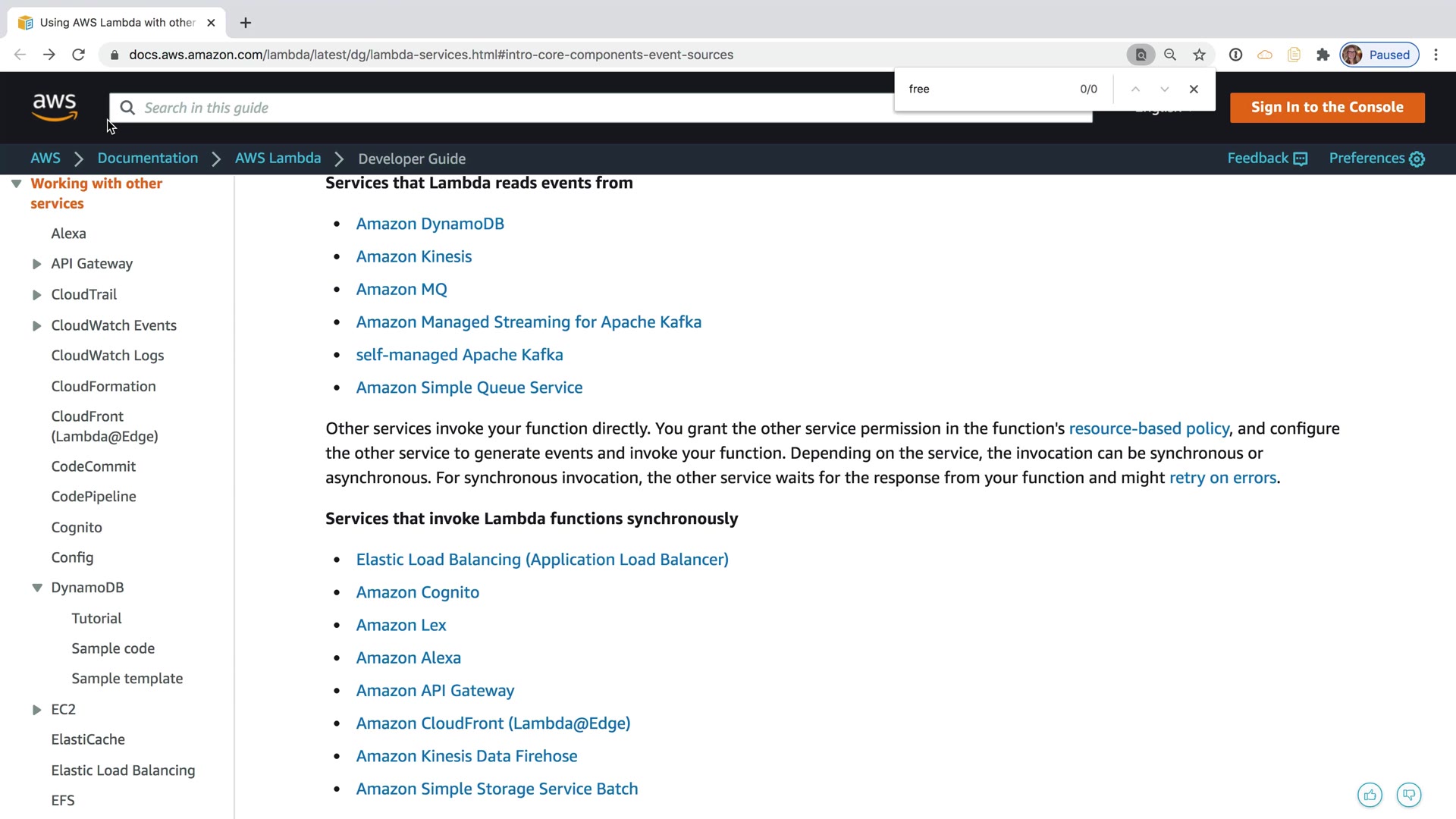Click the AWS logo
The width and height of the screenshot is (1456, 819).
coord(55,108)
